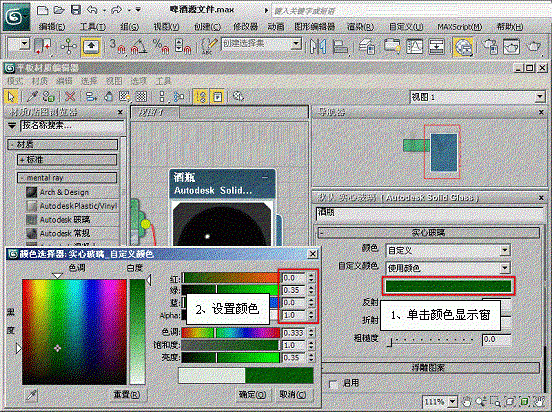Open the 渲染(R) menu
Viewport: 552px width, 412px height.
tap(360, 27)
